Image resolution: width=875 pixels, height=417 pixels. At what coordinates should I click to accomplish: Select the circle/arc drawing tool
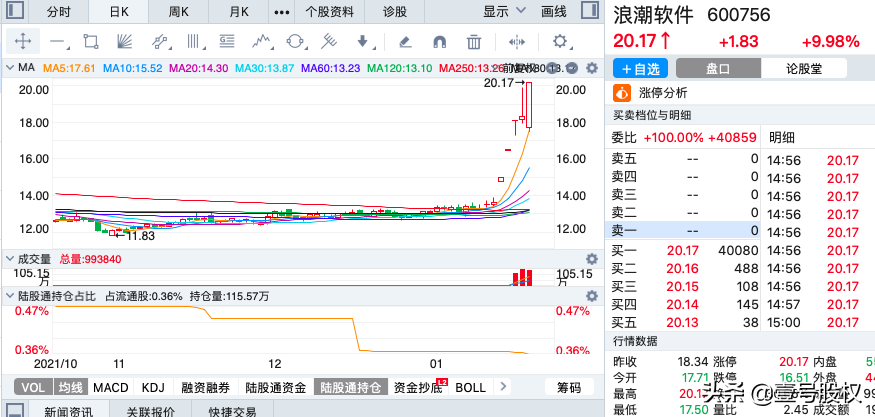point(295,41)
